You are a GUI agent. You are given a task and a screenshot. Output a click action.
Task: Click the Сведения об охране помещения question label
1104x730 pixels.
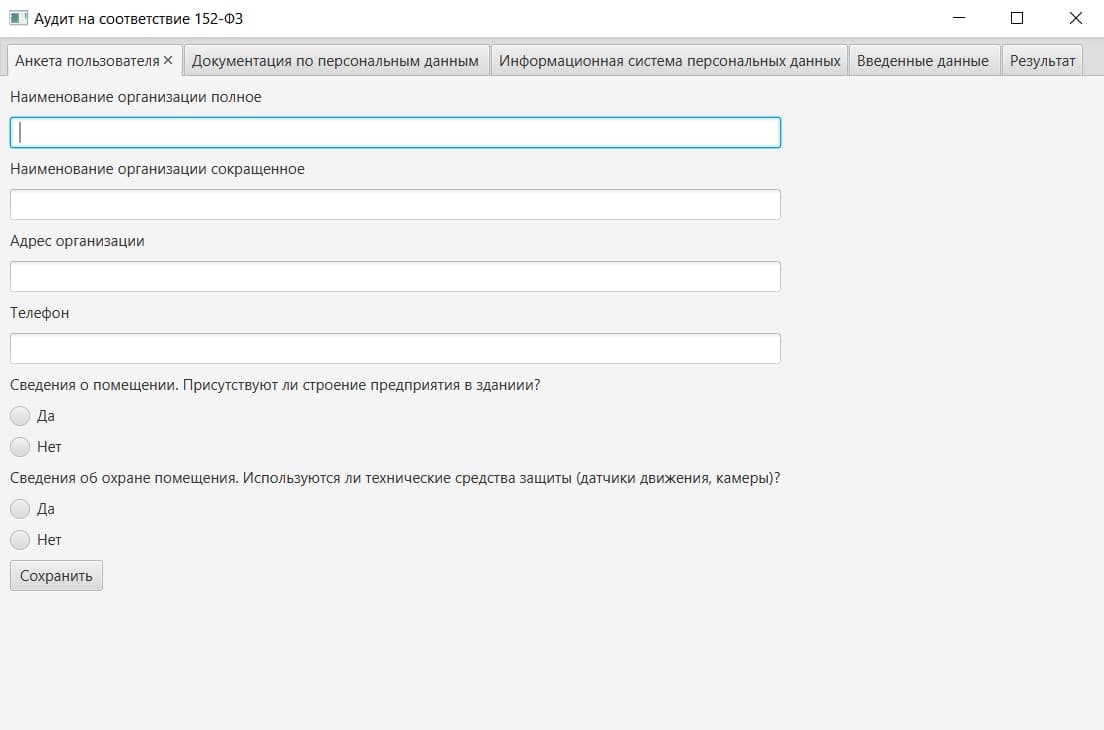coord(395,478)
